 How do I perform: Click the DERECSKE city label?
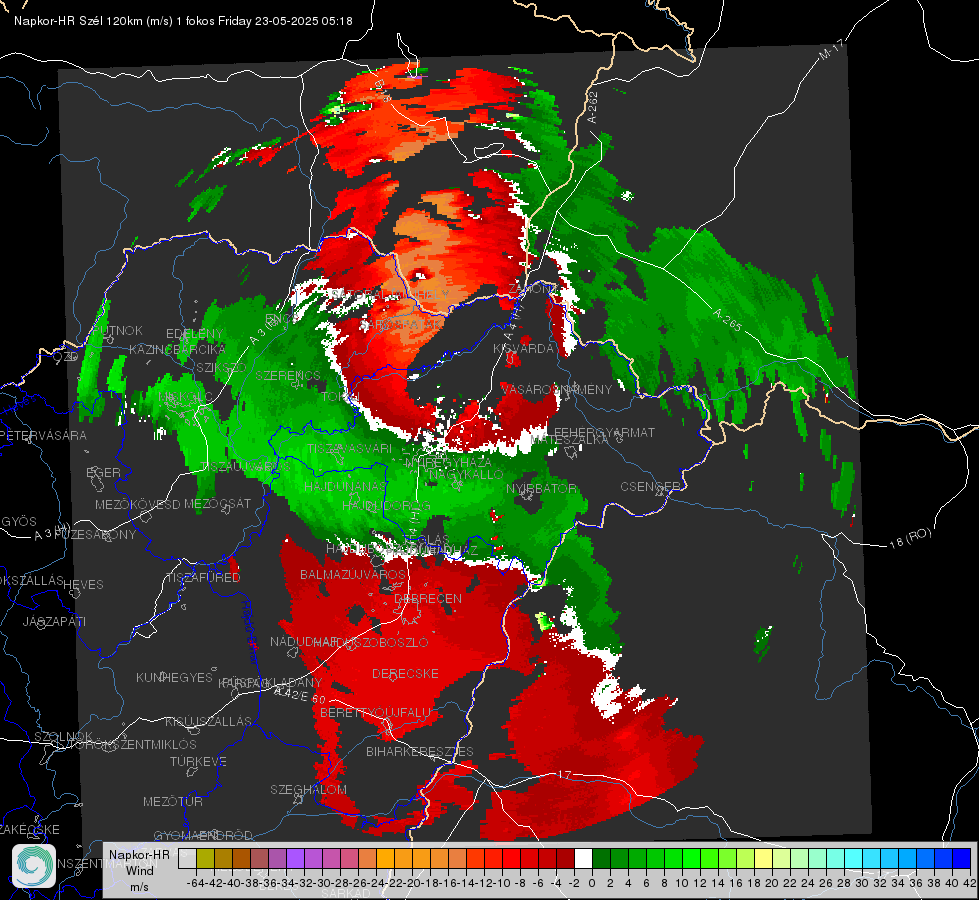tap(405, 673)
